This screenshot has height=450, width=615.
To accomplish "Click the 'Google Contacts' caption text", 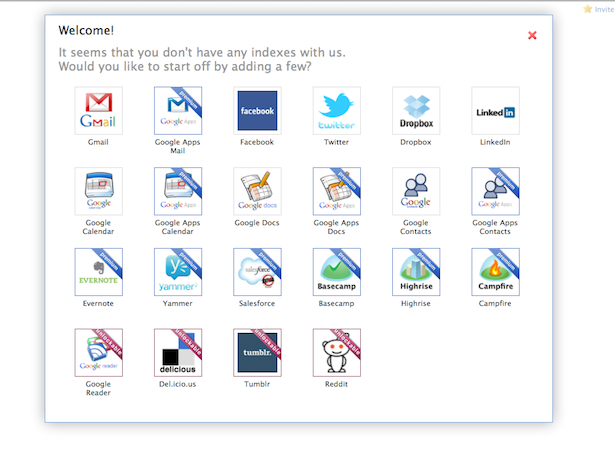I will pos(416,227).
